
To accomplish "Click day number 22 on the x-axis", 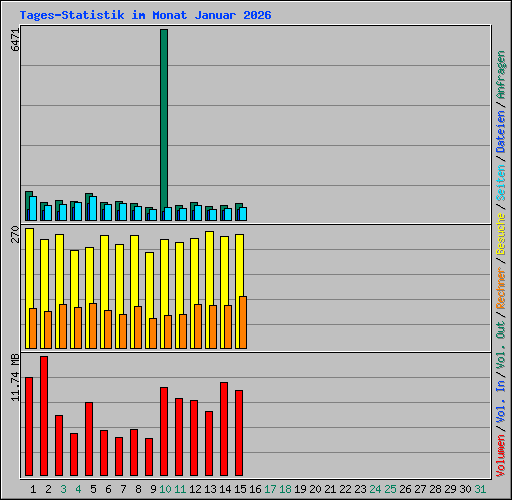I will point(345,489).
